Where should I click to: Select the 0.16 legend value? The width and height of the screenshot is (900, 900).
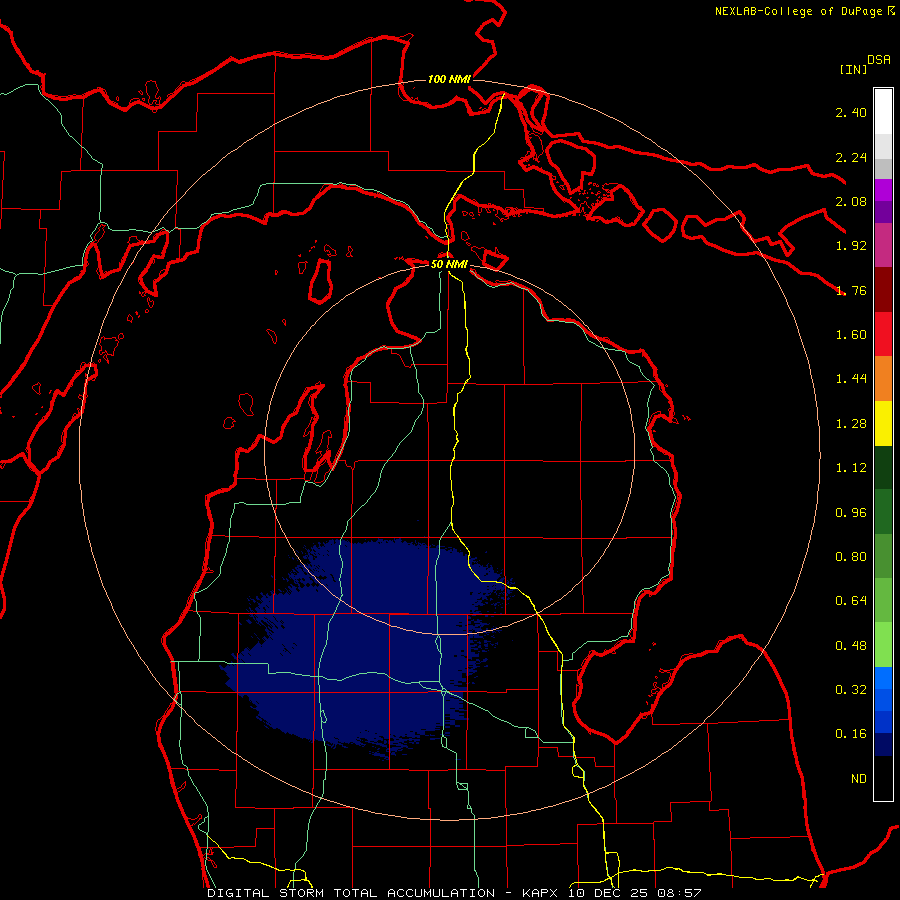point(851,734)
